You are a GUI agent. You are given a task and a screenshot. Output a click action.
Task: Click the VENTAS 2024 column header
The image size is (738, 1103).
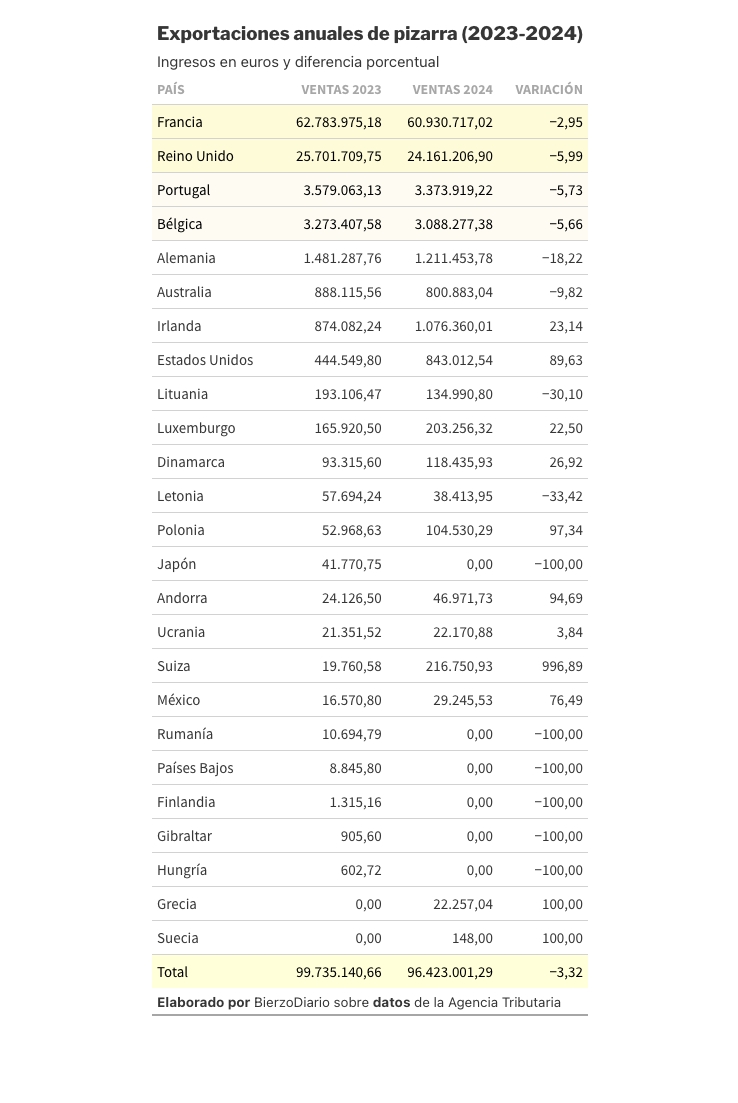452,89
